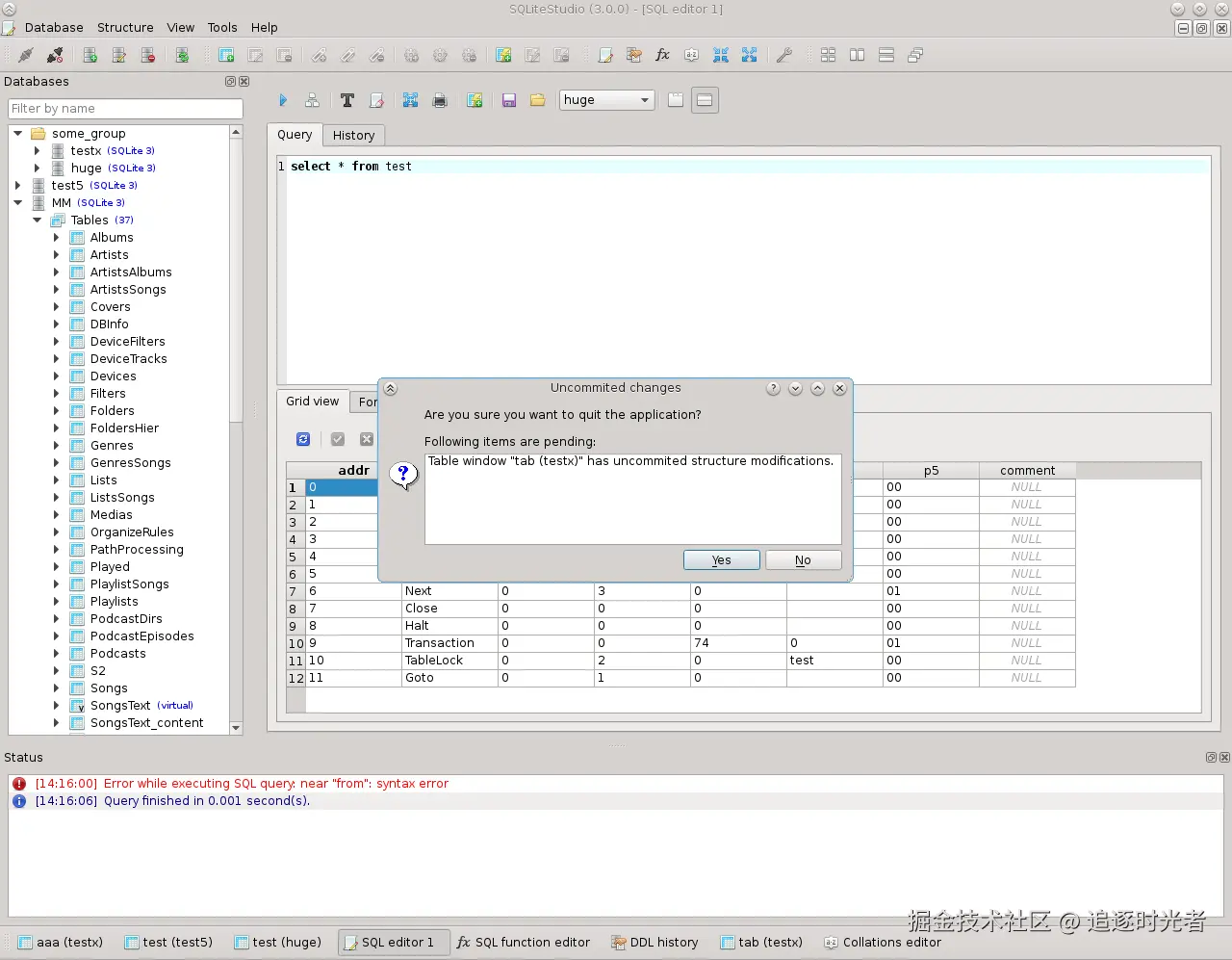This screenshot has height=960, width=1232.
Task: Click the load SQL from file folder icon
Action: (x=538, y=100)
